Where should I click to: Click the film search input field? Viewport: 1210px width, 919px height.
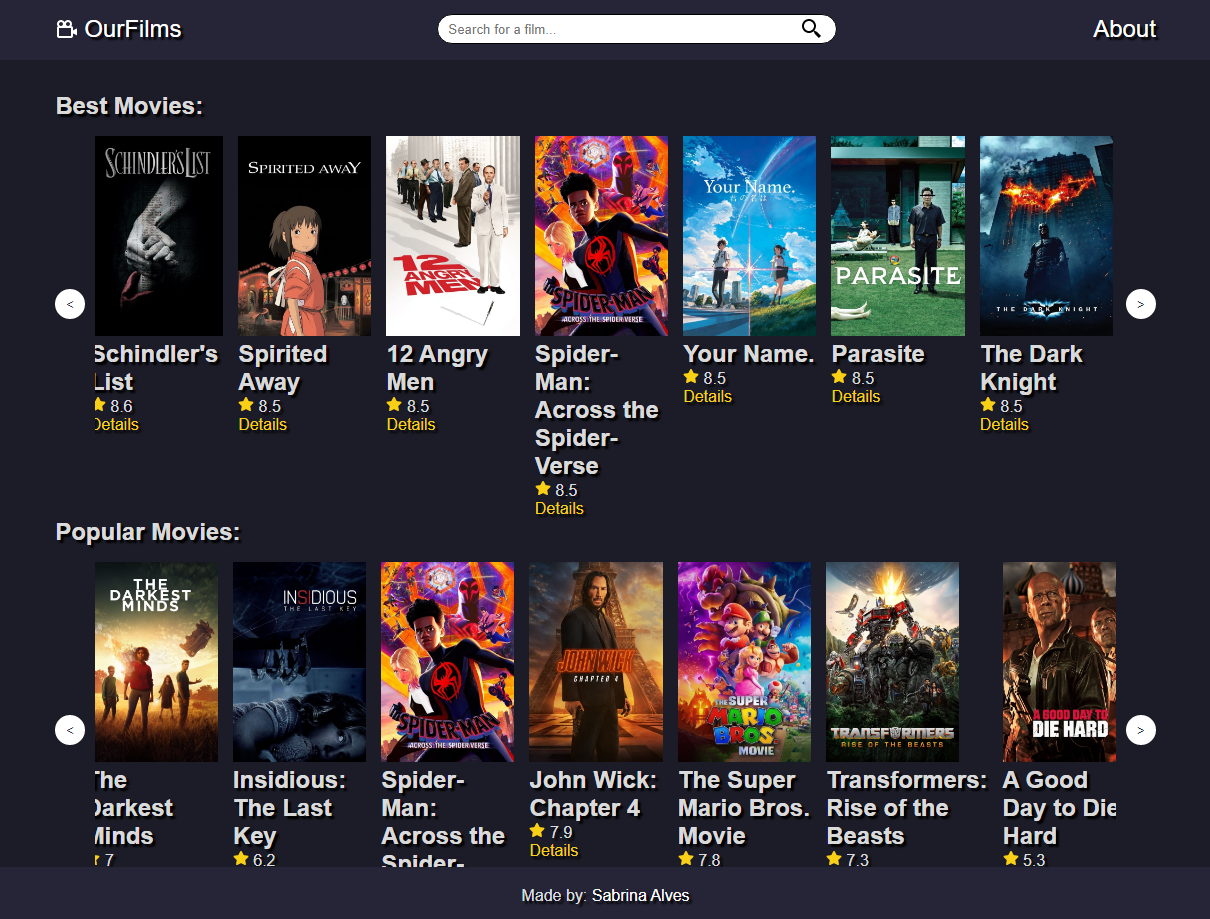click(x=620, y=29)
